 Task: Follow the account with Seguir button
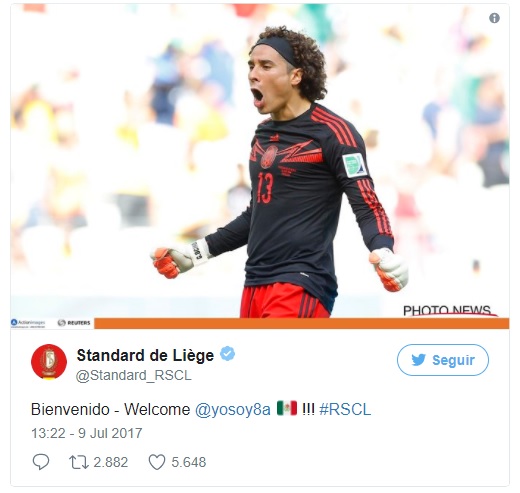443,360
